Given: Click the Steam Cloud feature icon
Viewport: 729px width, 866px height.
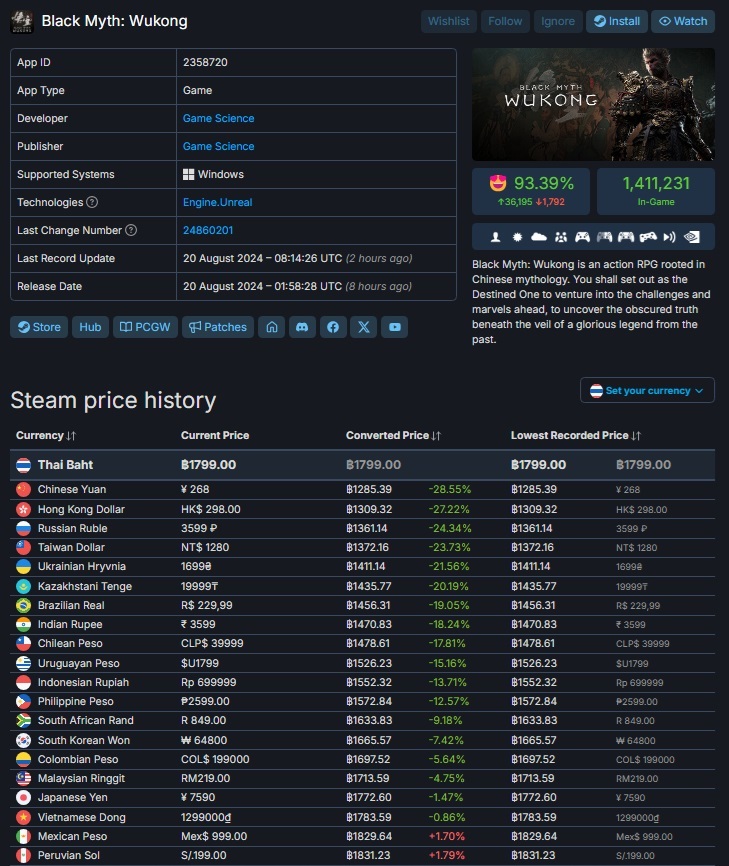Looking at the screenshot, I should pyautogui.click(x=538, y=237).
